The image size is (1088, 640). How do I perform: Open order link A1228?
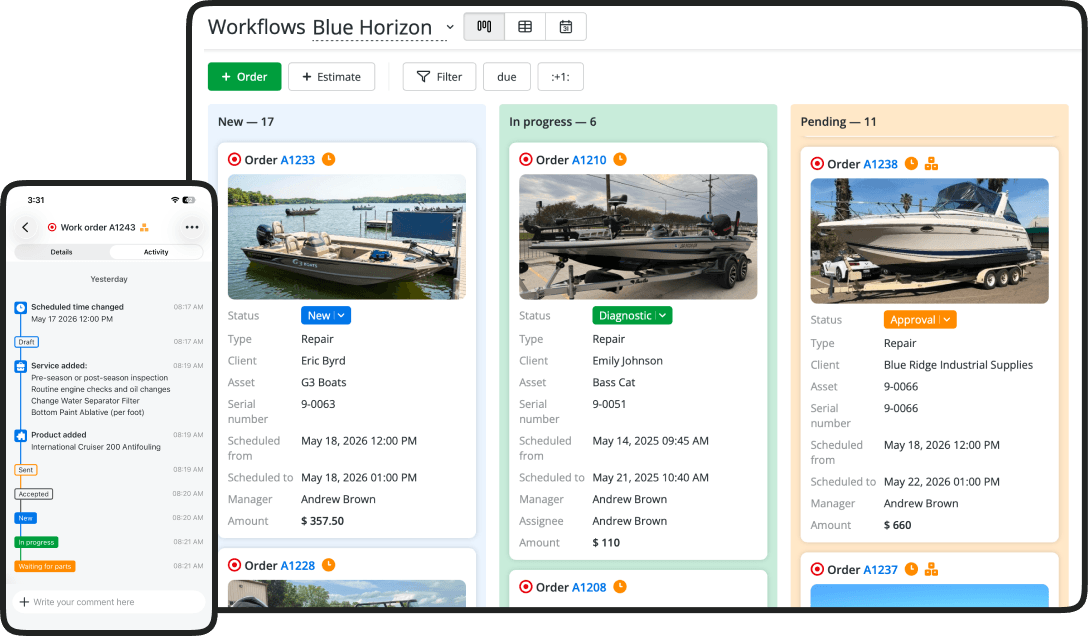[298, 566]
